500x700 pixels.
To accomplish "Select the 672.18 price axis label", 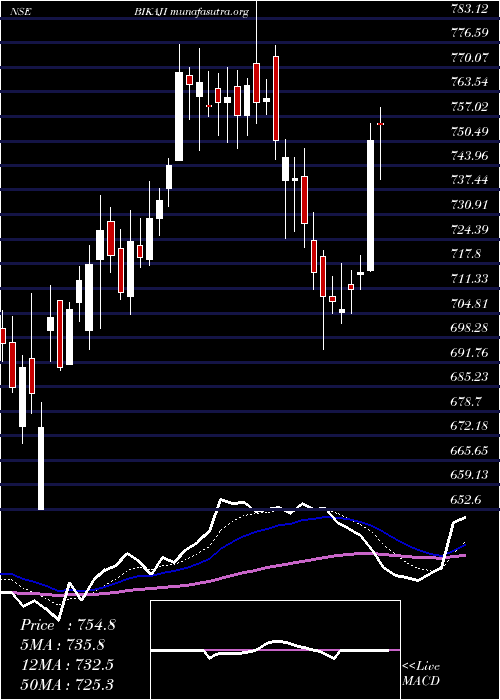I will pyautogui.click(x=468, y=426).
